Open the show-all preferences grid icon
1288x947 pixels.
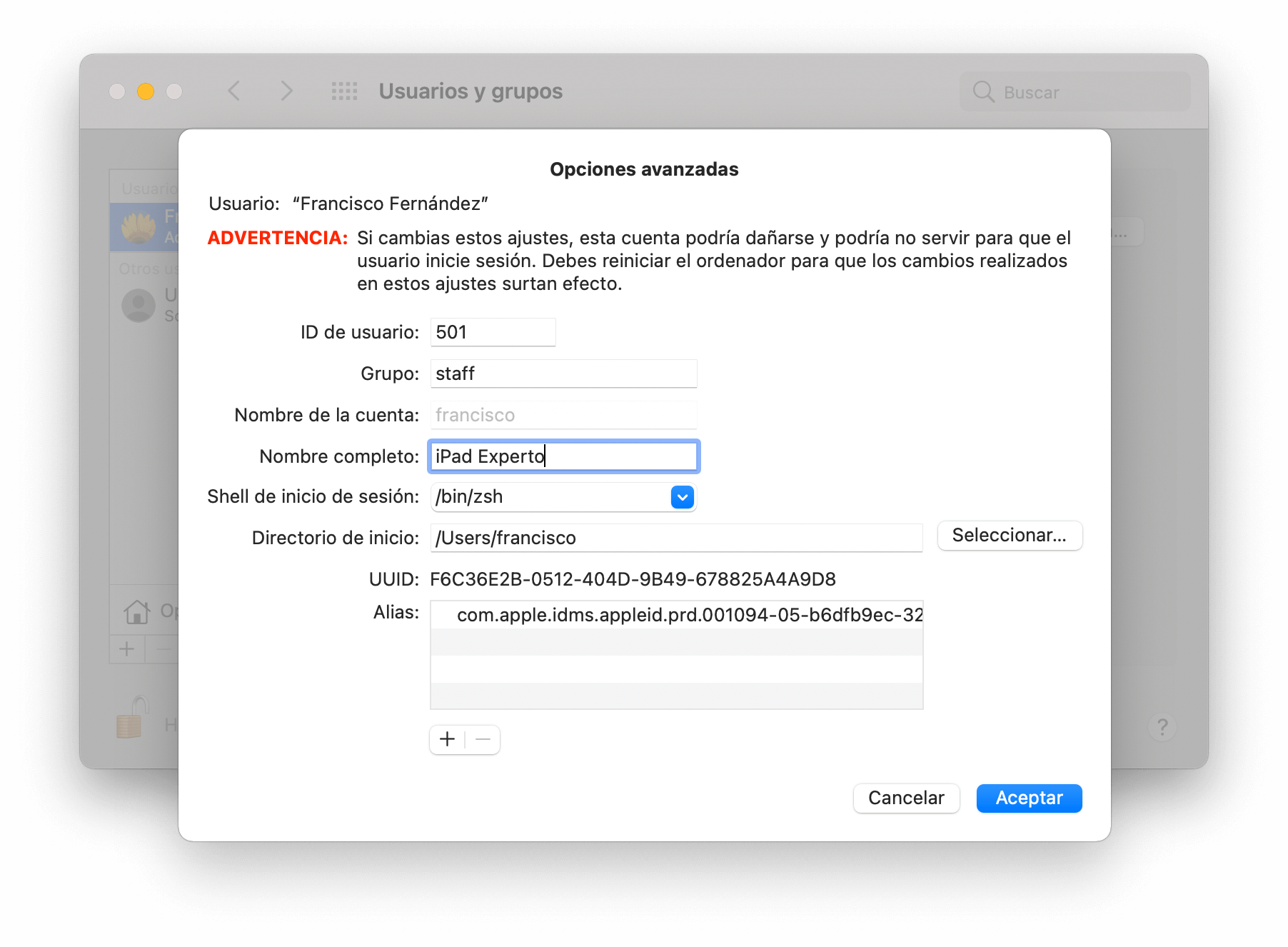(345, 91)
